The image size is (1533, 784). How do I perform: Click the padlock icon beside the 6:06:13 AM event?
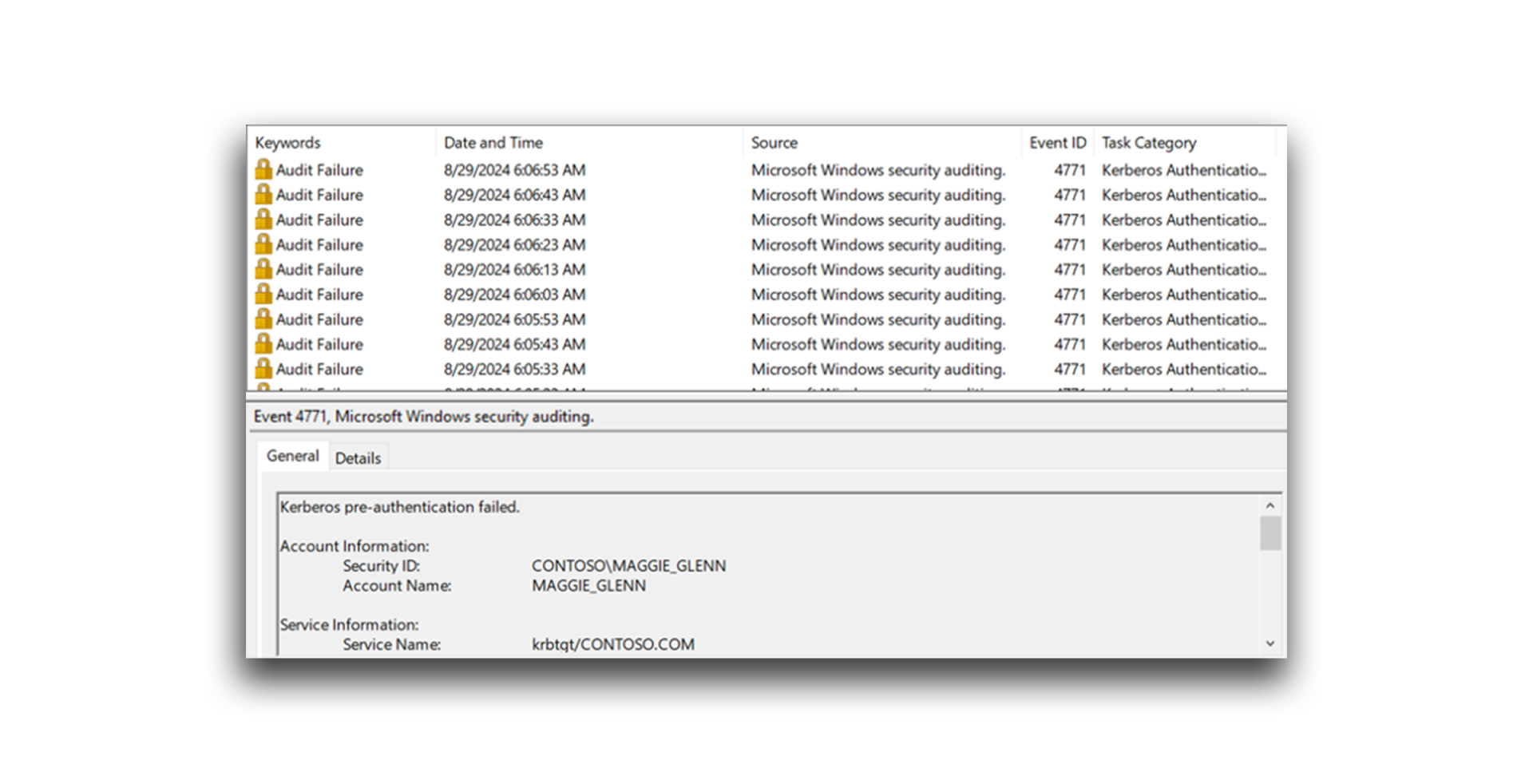(264, 269)
